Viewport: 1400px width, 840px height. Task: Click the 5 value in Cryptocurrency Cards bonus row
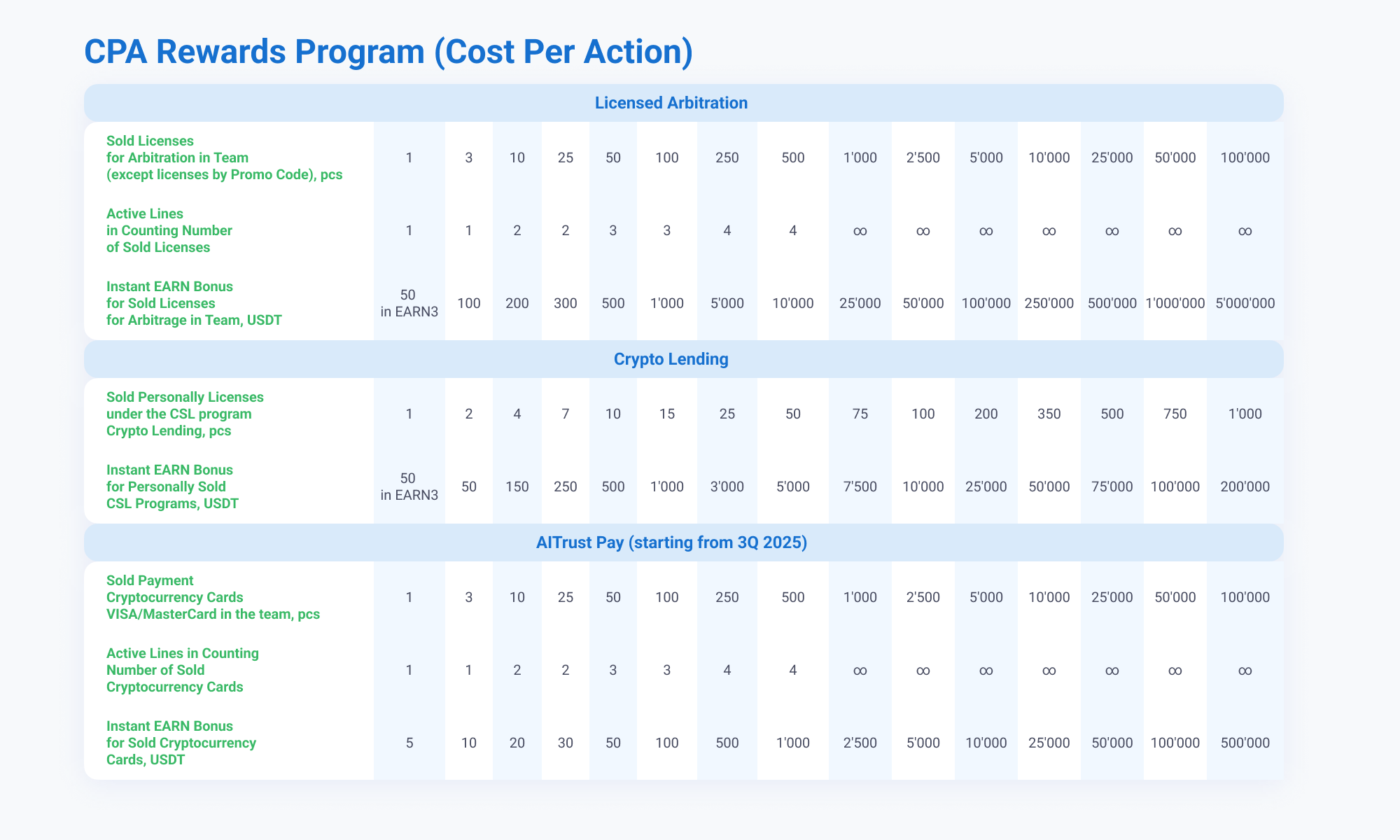point(409,743)
